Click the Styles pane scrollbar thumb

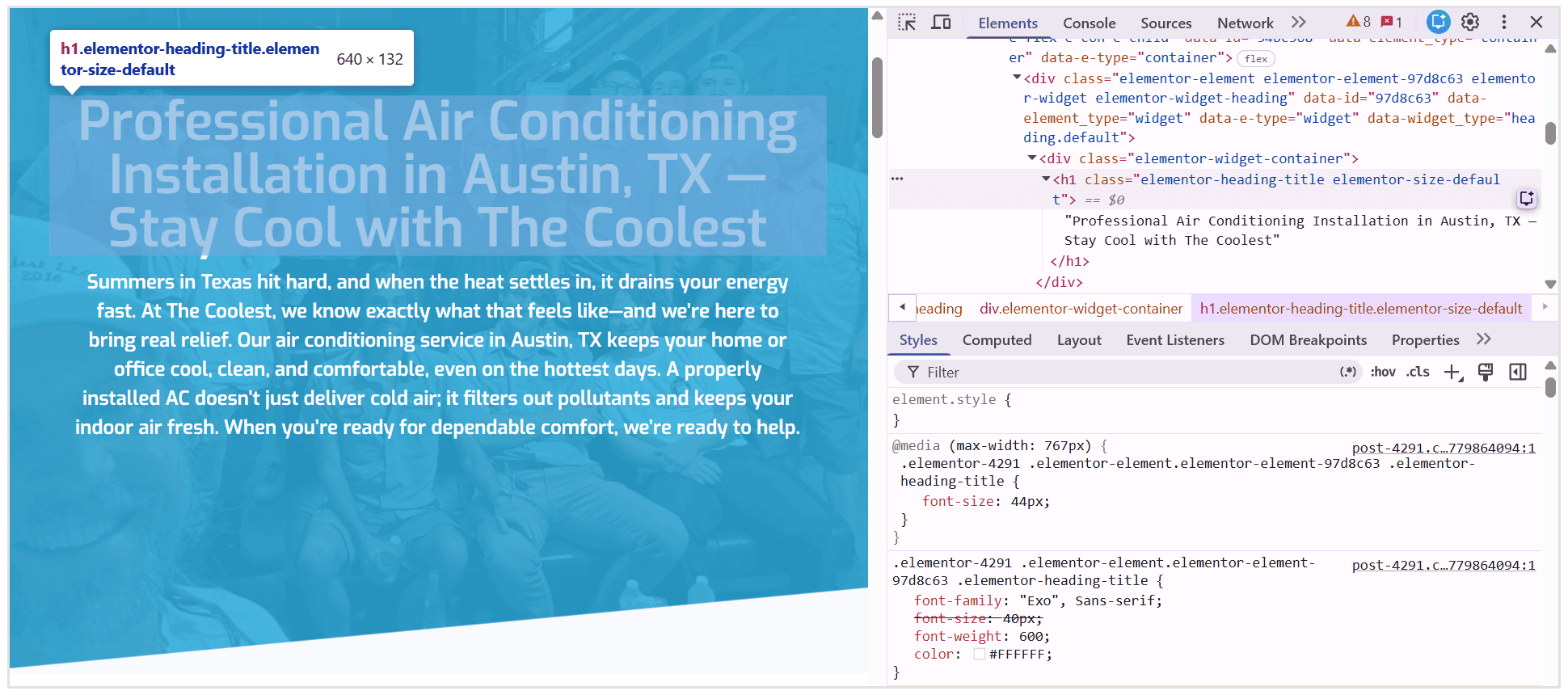click(1550, 388)
